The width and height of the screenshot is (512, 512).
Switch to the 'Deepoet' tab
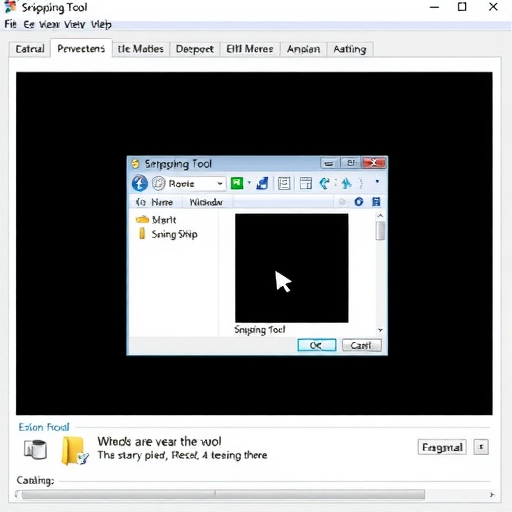click(195, 49)
